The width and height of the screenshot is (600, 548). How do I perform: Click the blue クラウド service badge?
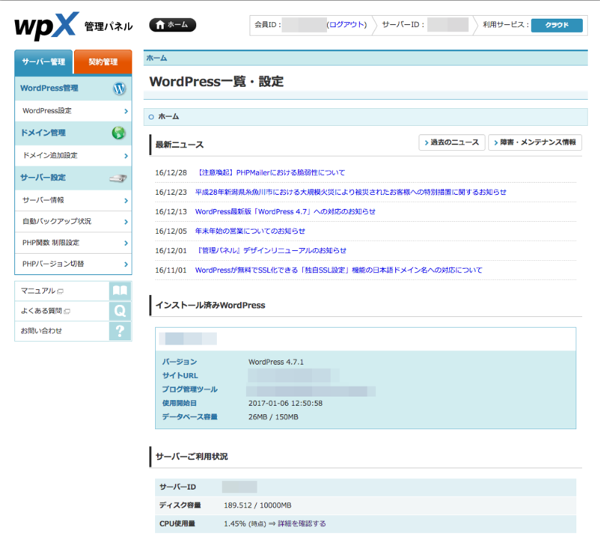coord(556,25)
